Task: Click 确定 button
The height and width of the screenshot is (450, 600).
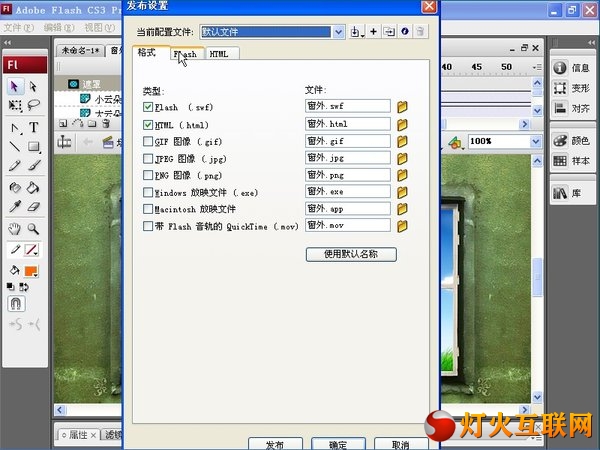Action: 338,444
